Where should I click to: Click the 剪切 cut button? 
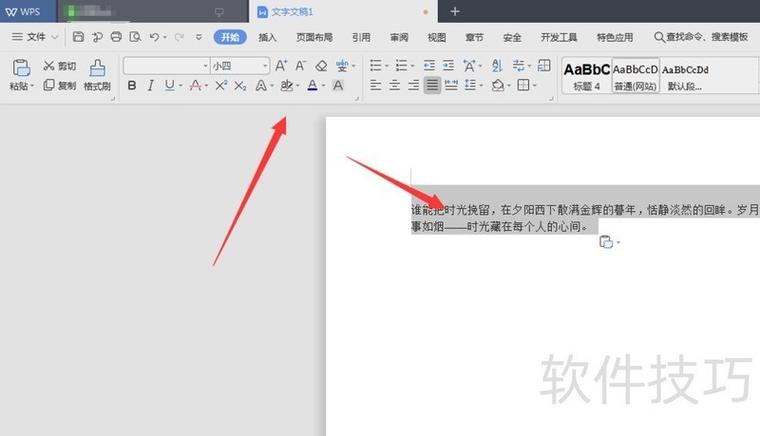[x=60, y=66]
